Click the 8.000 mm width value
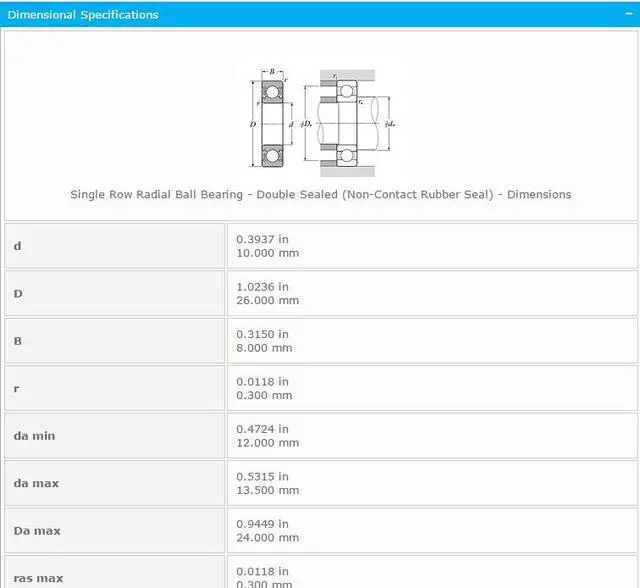This screenshot has width=640, height=588. click(x=264, y=348)
